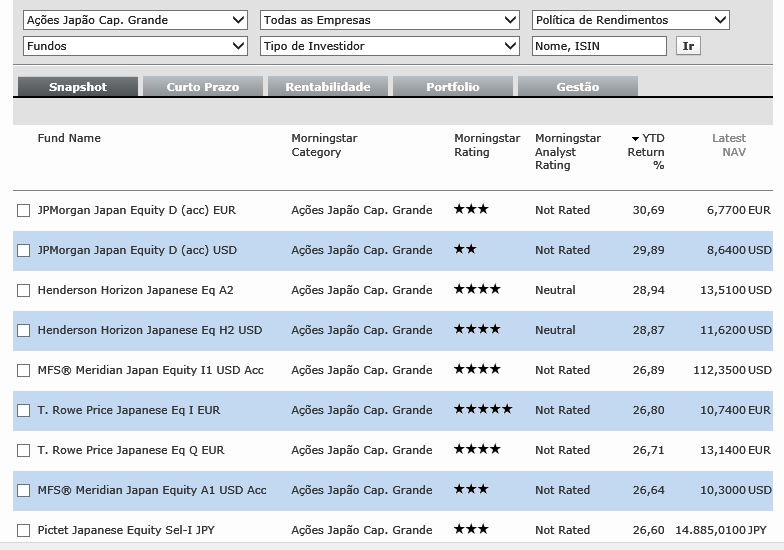Open the Portfolio tab
784x550 pixels.
coord(452,86)
